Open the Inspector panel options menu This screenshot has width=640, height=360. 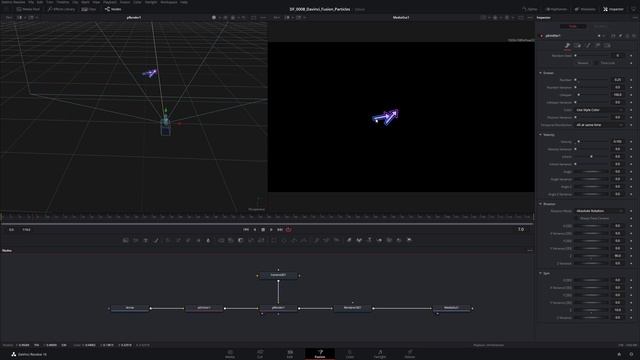tap(635, 18)
